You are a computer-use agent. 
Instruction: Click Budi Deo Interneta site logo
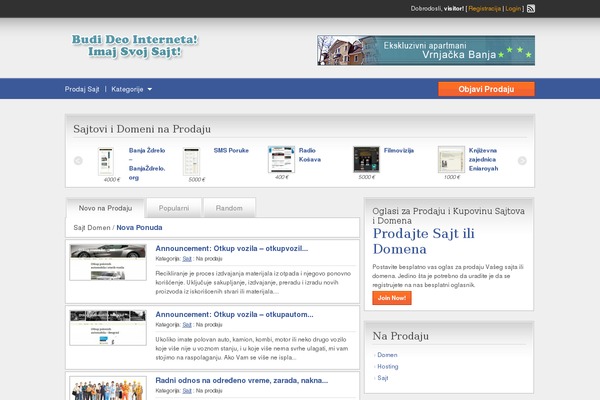[x=135, y=46]
